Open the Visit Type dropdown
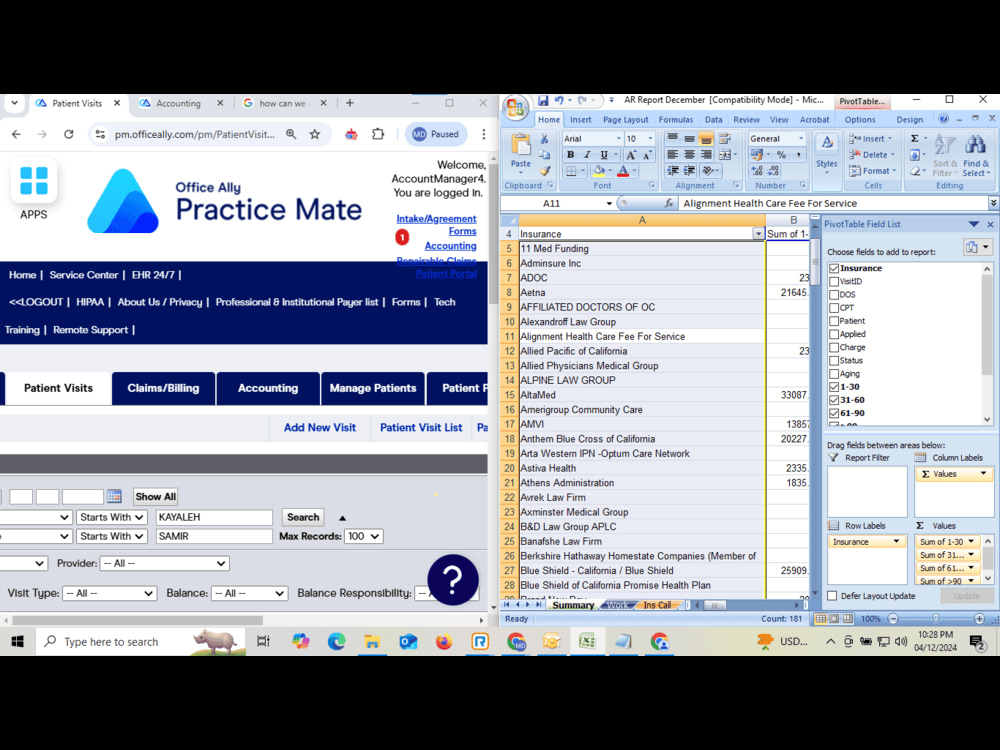Viewport: 1000px width, 750px height. (110, 593)
